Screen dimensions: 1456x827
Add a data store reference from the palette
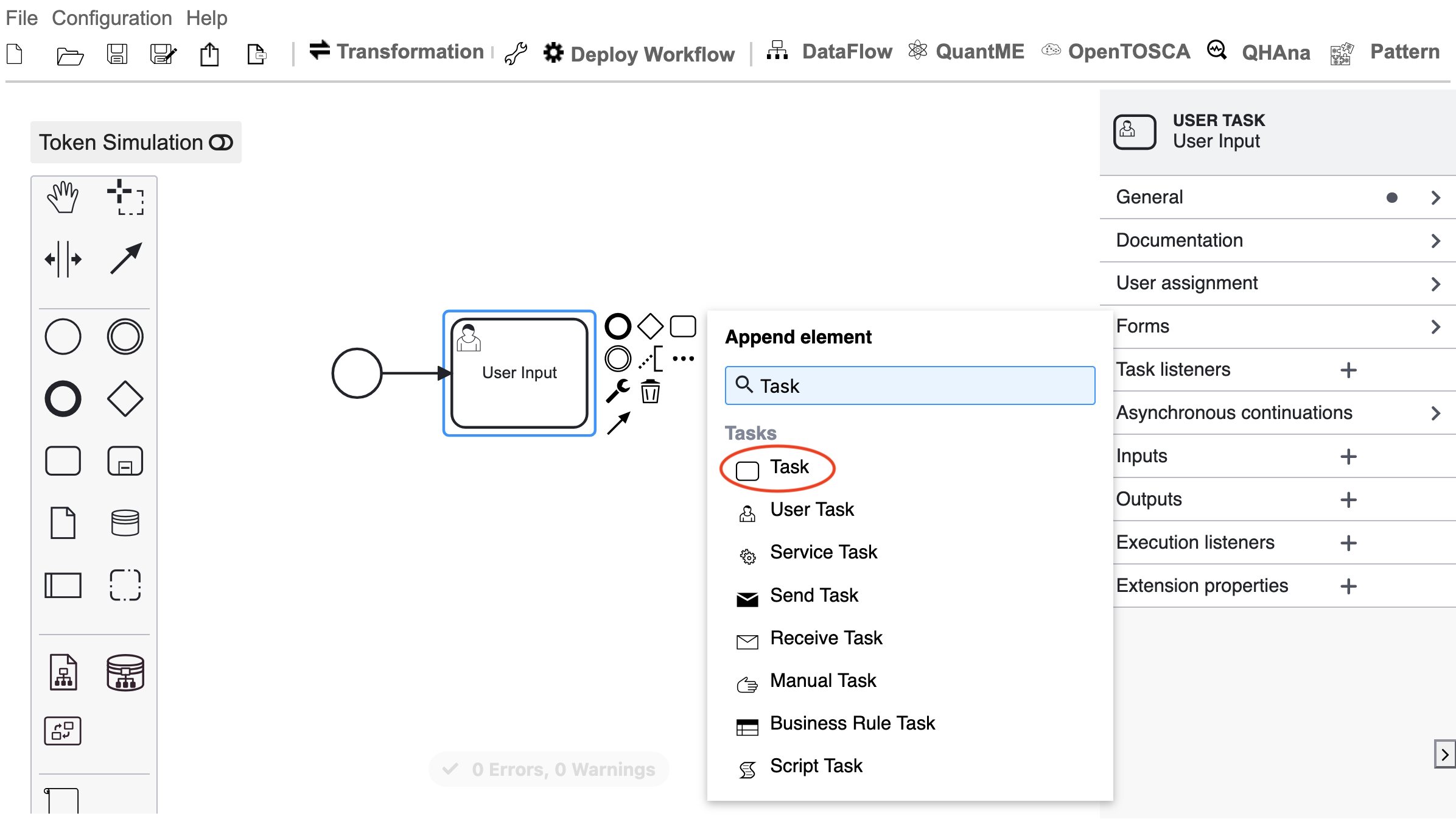pos(125,523)
